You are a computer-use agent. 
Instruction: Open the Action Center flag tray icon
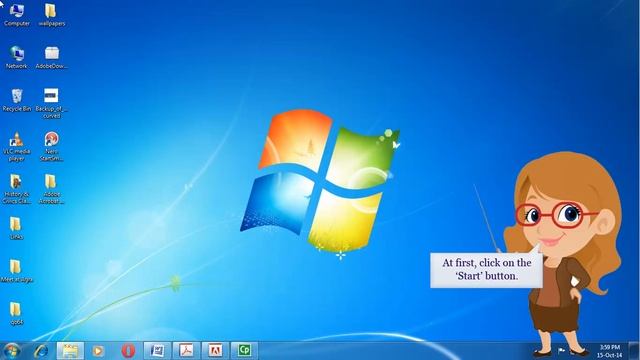pyautogui.click(x=561, y=351)
